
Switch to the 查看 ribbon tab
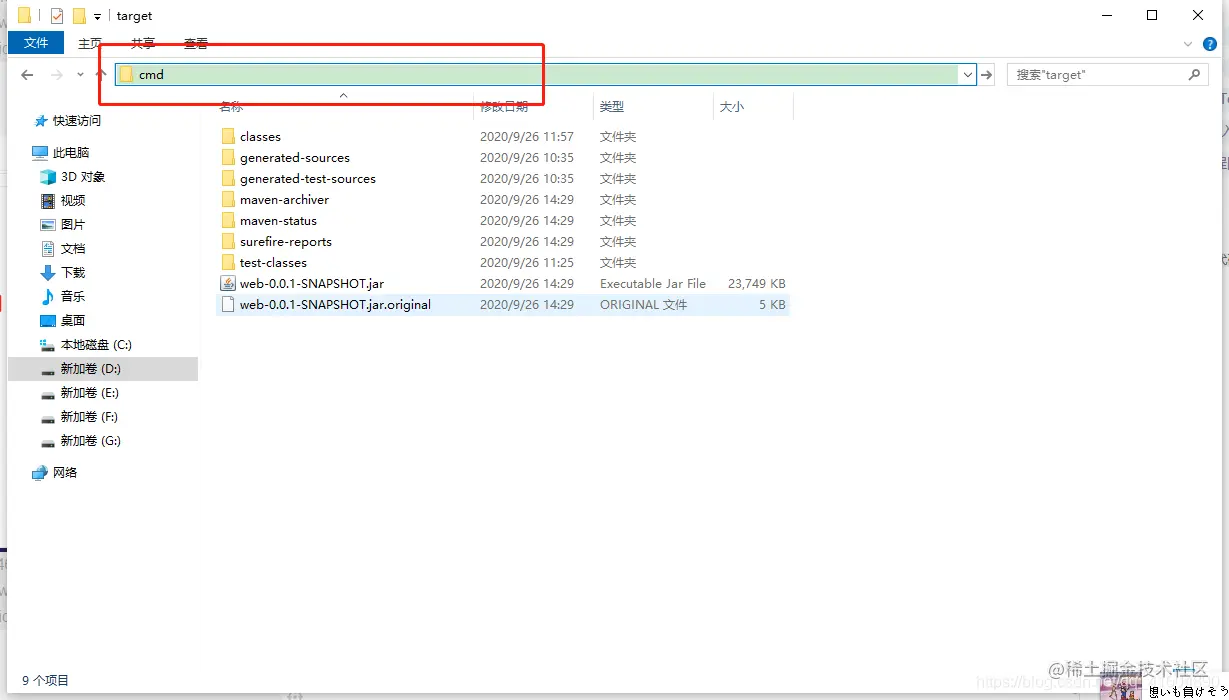pyautogui.click(x=196, y=43)
